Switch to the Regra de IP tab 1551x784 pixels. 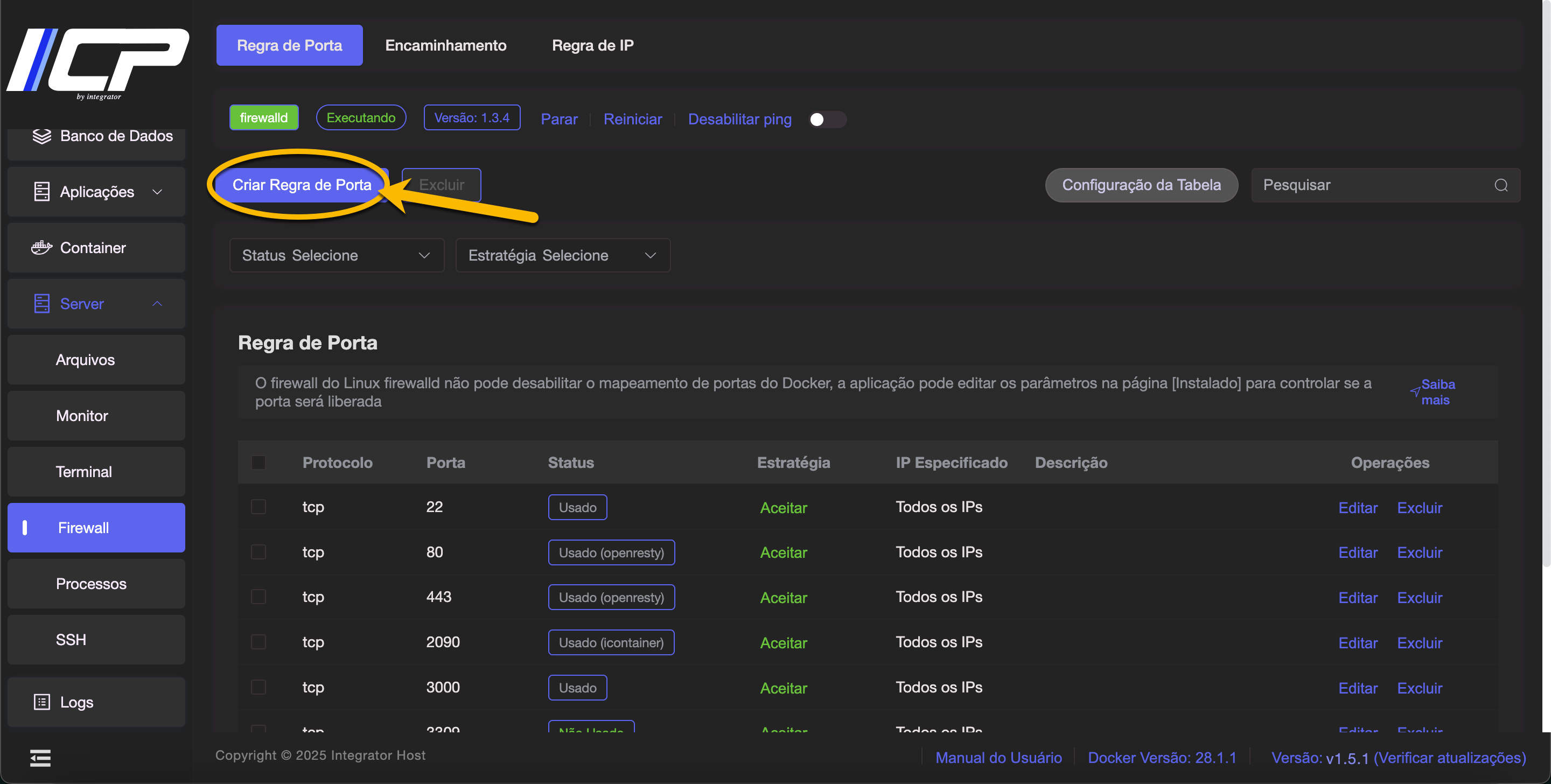point(592,45)
